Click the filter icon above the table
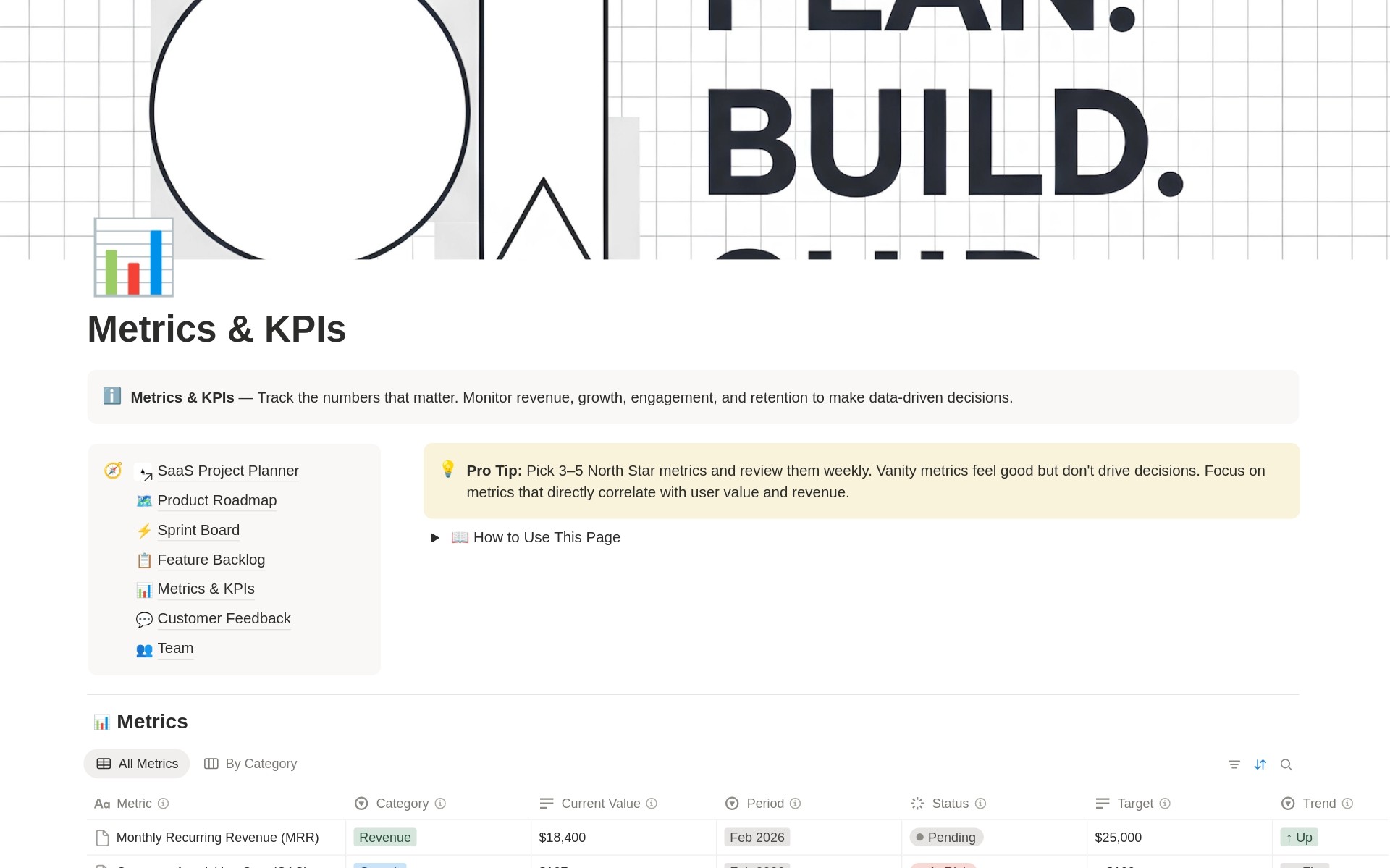The width and height of the screenshot is (1390, 868). click(1234, 764)
